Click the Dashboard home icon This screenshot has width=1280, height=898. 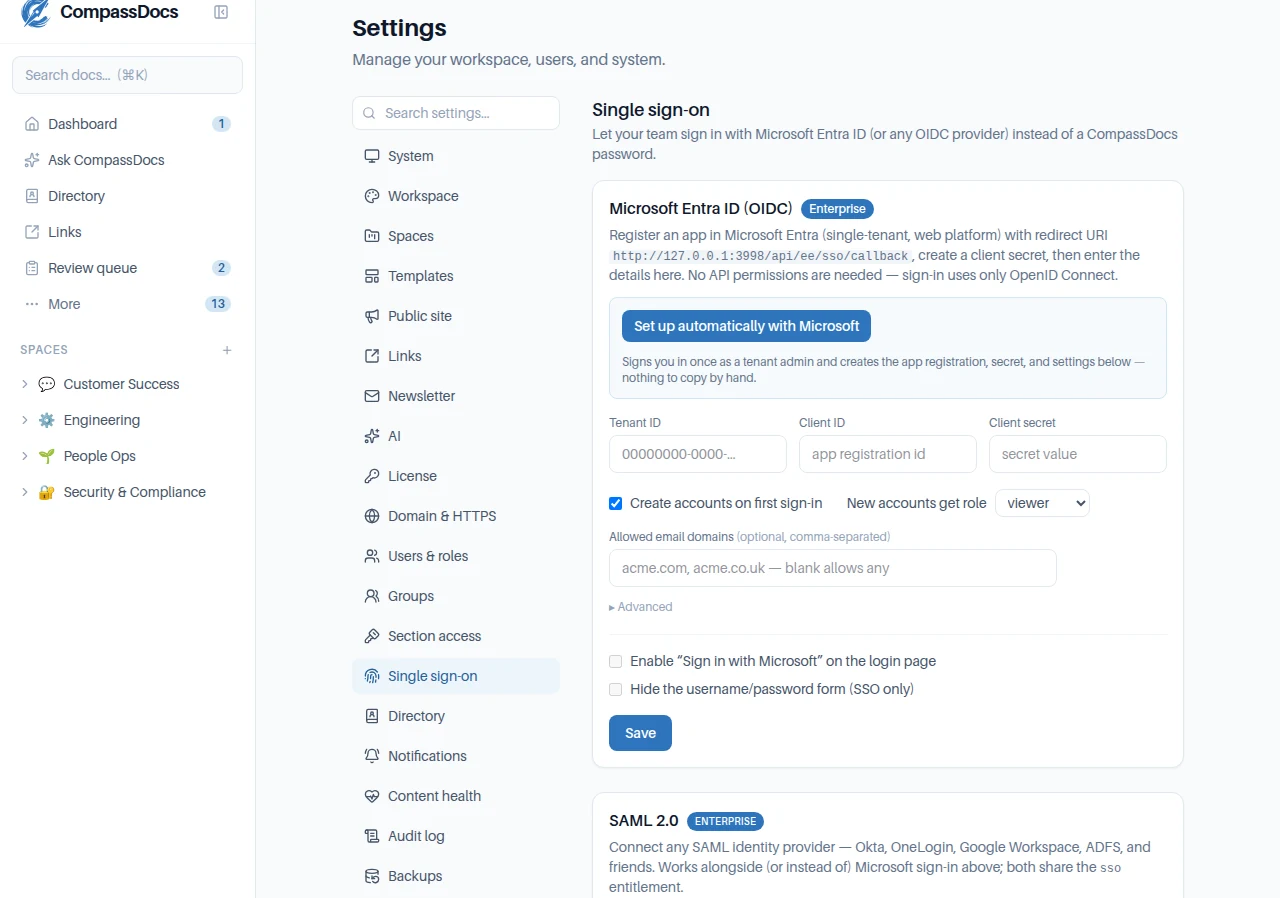tap(32, 124)
